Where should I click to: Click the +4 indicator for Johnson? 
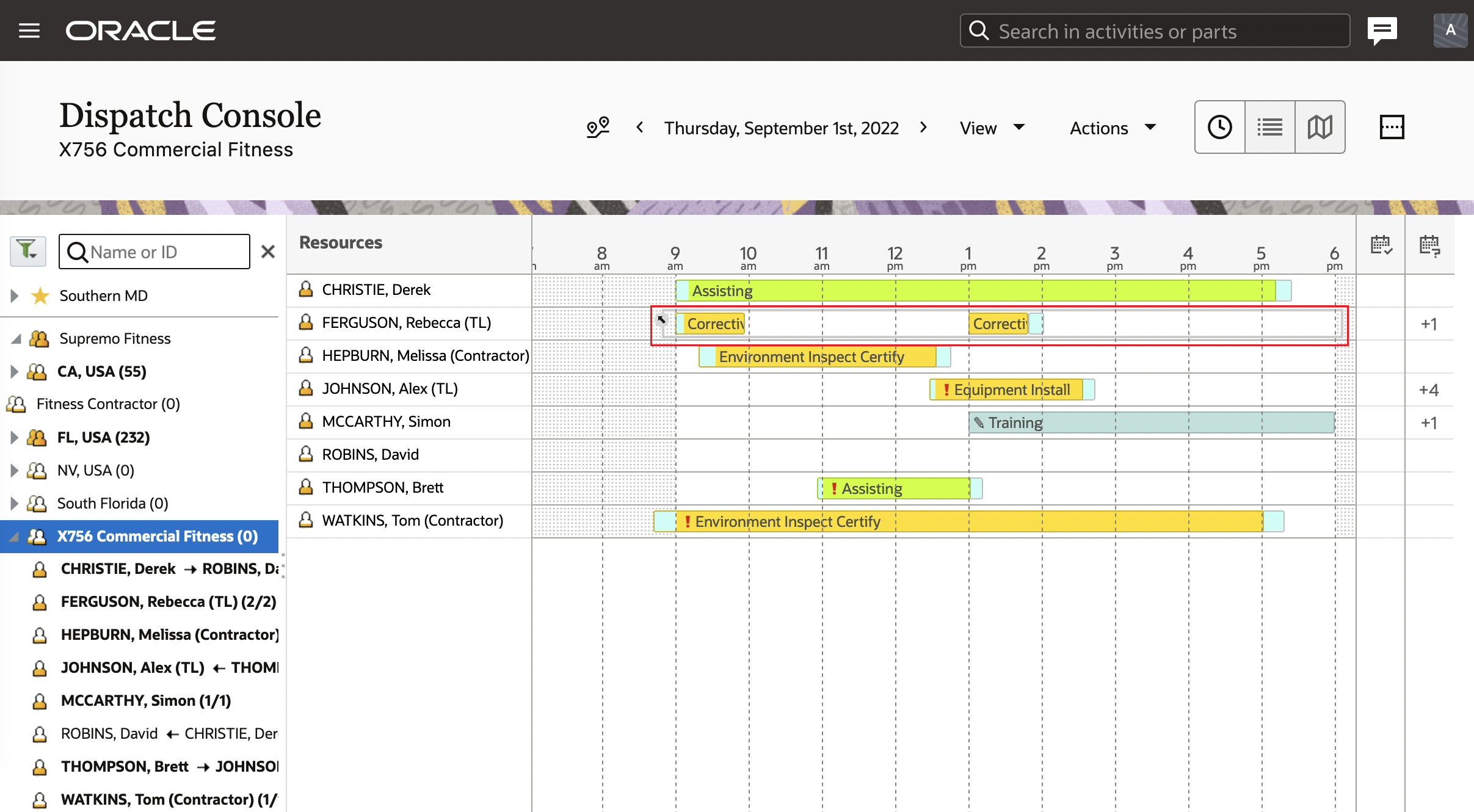[x=1428, y=390]
